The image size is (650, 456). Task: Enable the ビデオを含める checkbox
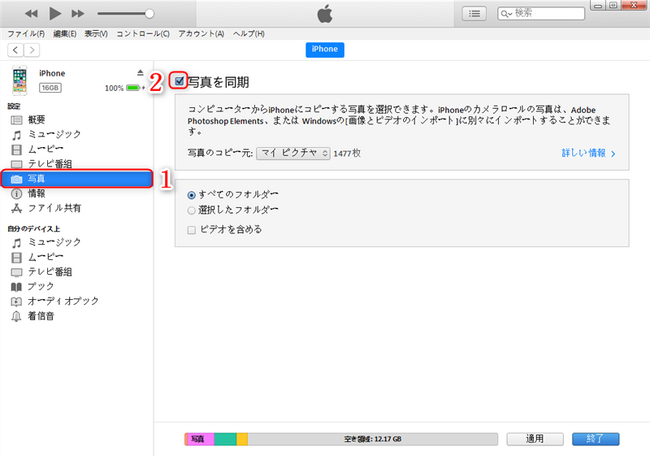pos(191,230)
